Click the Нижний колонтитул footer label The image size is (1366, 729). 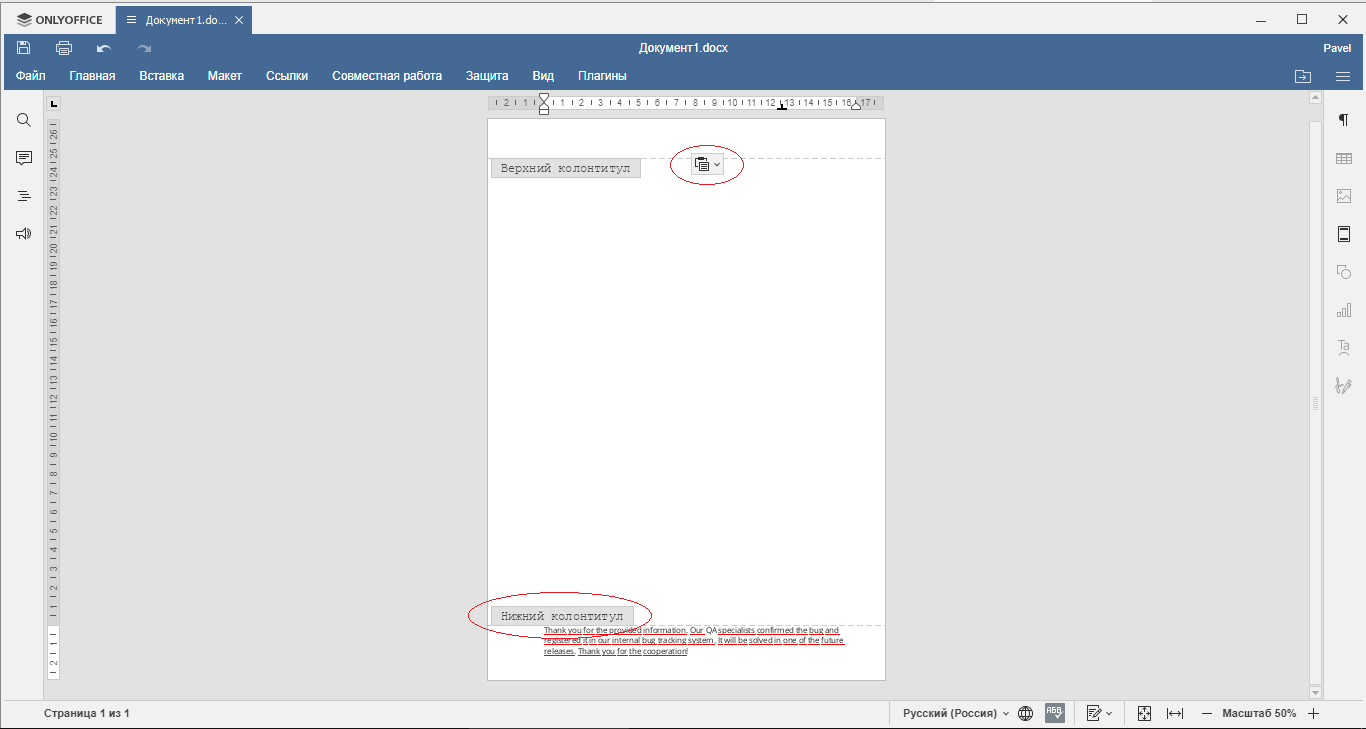click(562, 616)
